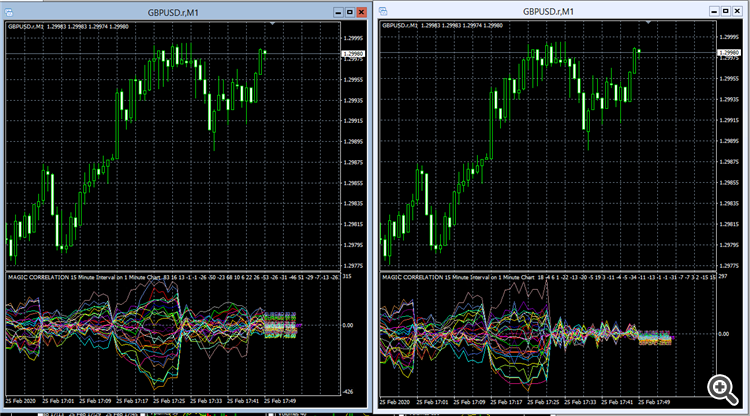Click price level 1.29875 on left chart axis
The width and height of the screenshot is (750, 416).
[353, 163]
